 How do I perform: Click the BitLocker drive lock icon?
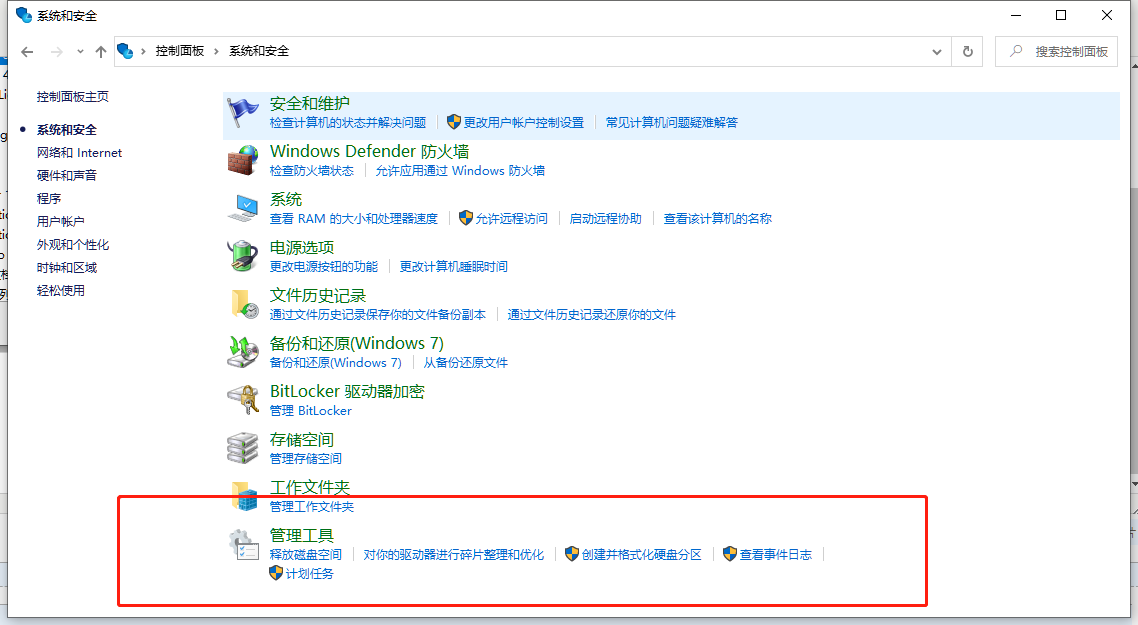click(x=243, y=400)
